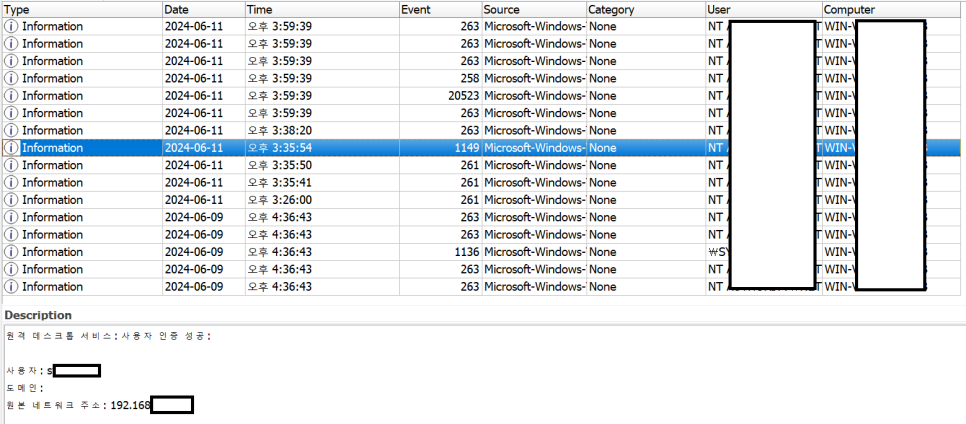Click the time cell 오후 3:26:00
The width and height of the screenshot is (966, 424).
click(322, 200)
